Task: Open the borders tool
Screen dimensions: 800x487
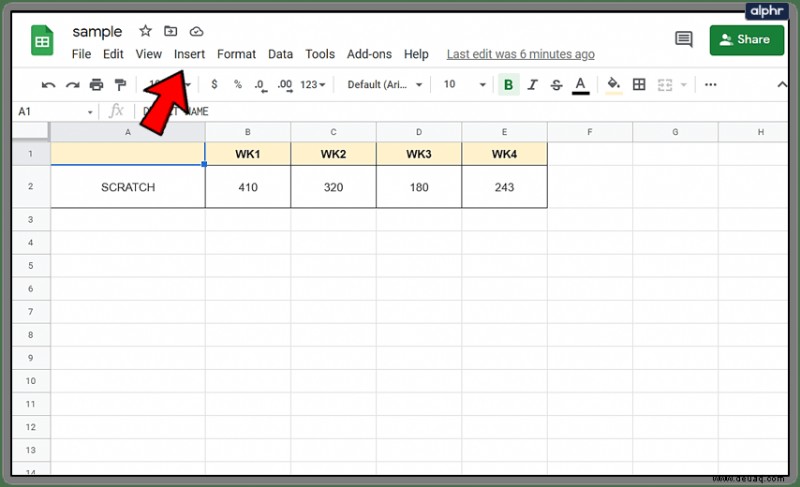Action: (639, 85)
